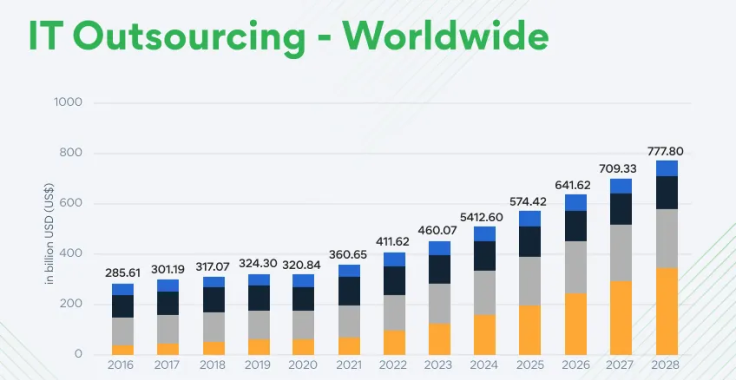Click the 5412.60 value label

482,218
